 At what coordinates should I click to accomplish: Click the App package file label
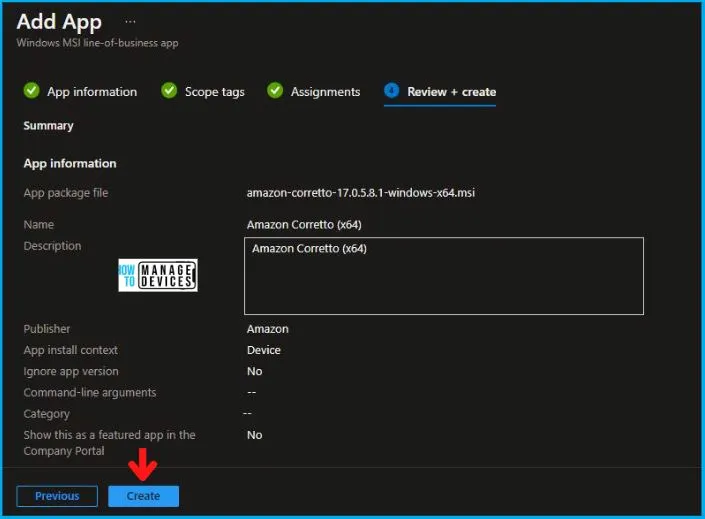point(66,193)
